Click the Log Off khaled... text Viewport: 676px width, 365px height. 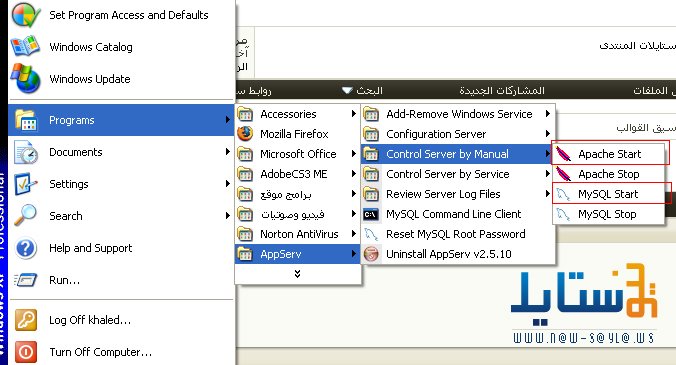(90, 320)
